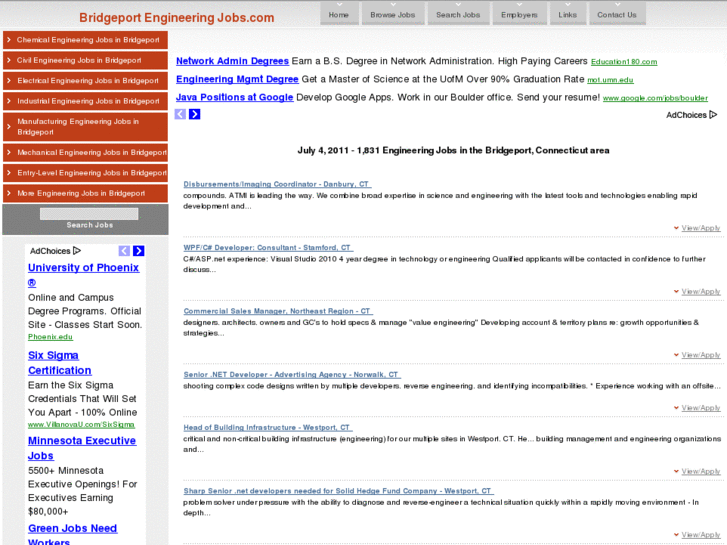The height and width of the screenshot is (545, 727).
Task: Open More Engineering Jobs in Bridgeport
Action: point(85,193)
